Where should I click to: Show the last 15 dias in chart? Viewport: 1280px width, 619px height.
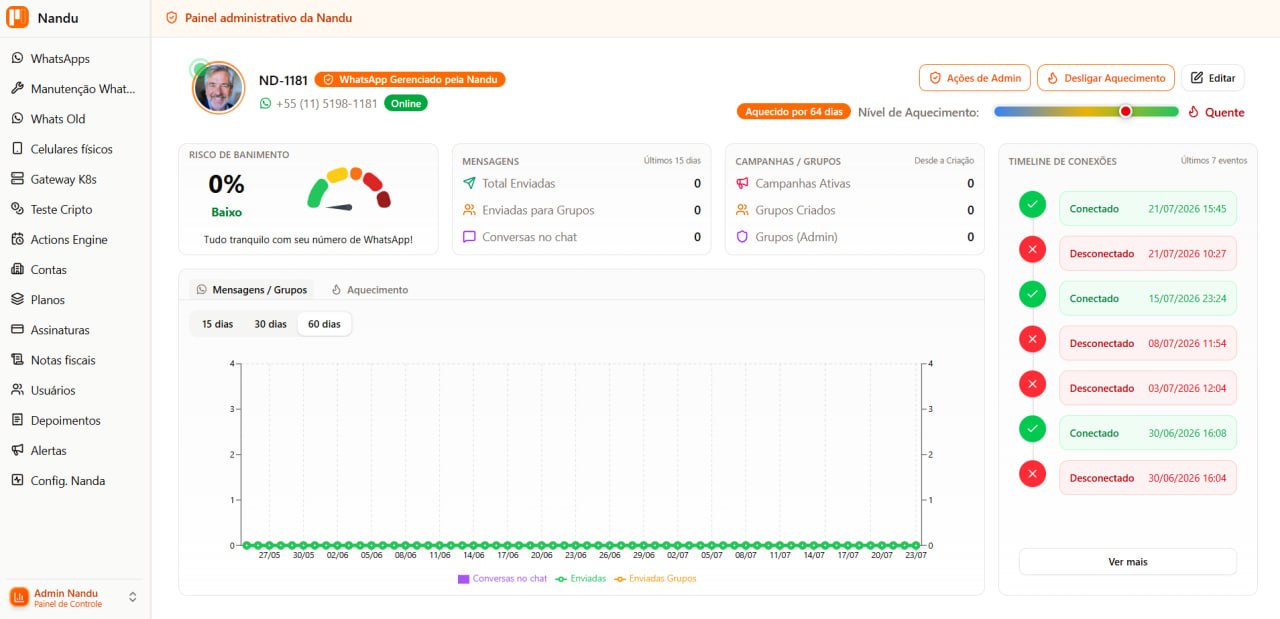tap(217, 324)
